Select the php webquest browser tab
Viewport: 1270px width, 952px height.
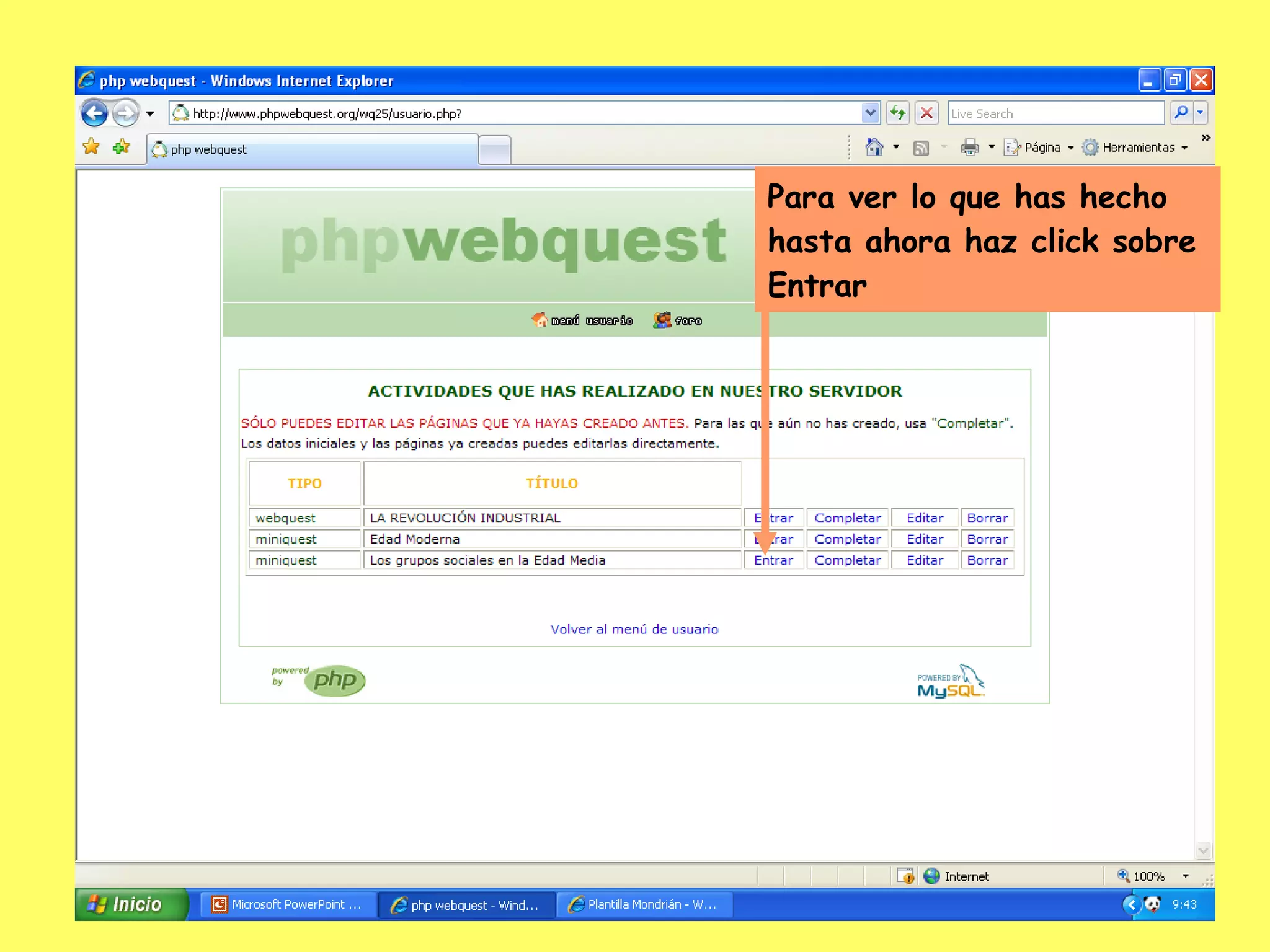[313, 149]
